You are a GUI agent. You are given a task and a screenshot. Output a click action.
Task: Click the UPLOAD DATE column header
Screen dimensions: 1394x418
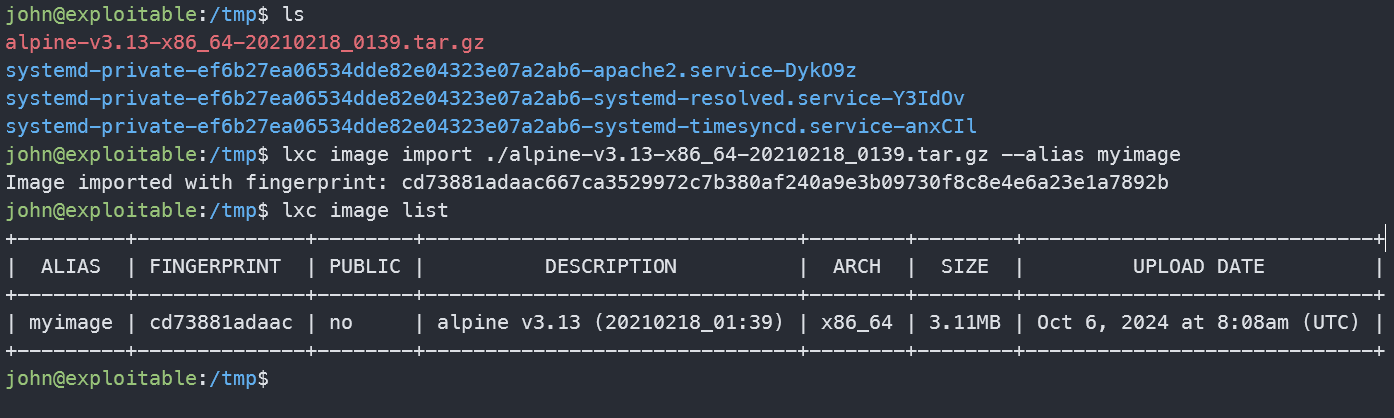click(x=1198, y=267)
